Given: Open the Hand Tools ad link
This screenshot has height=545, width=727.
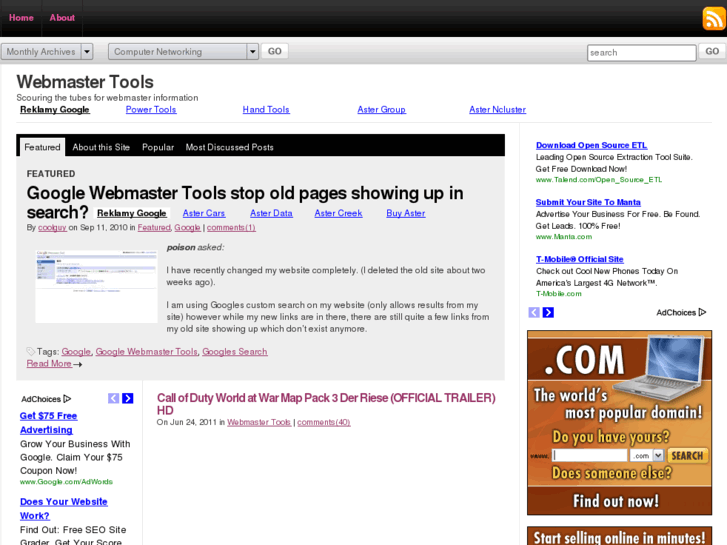Looking at the screenshot, I should tap(266, 109).
